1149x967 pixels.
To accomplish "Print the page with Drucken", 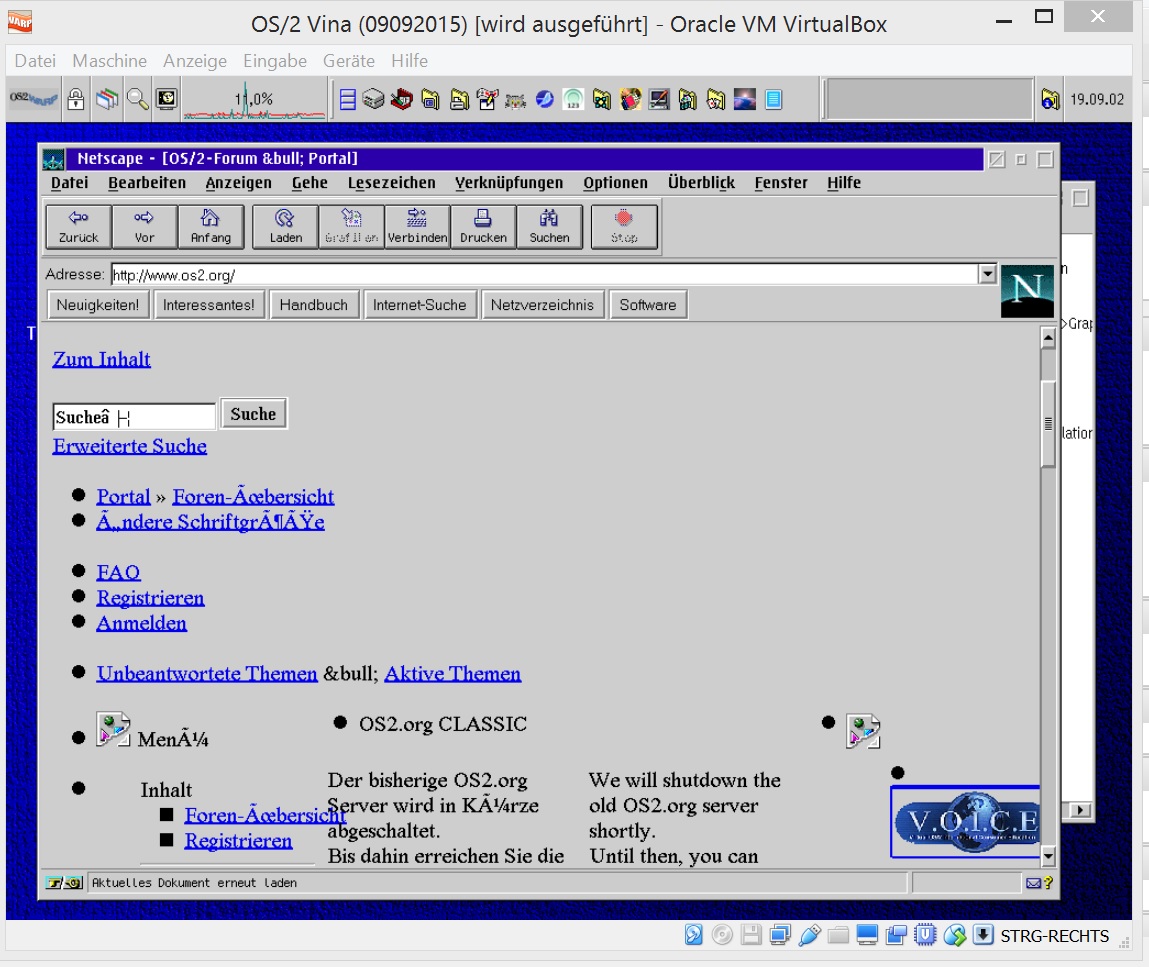I will [484, 227].
